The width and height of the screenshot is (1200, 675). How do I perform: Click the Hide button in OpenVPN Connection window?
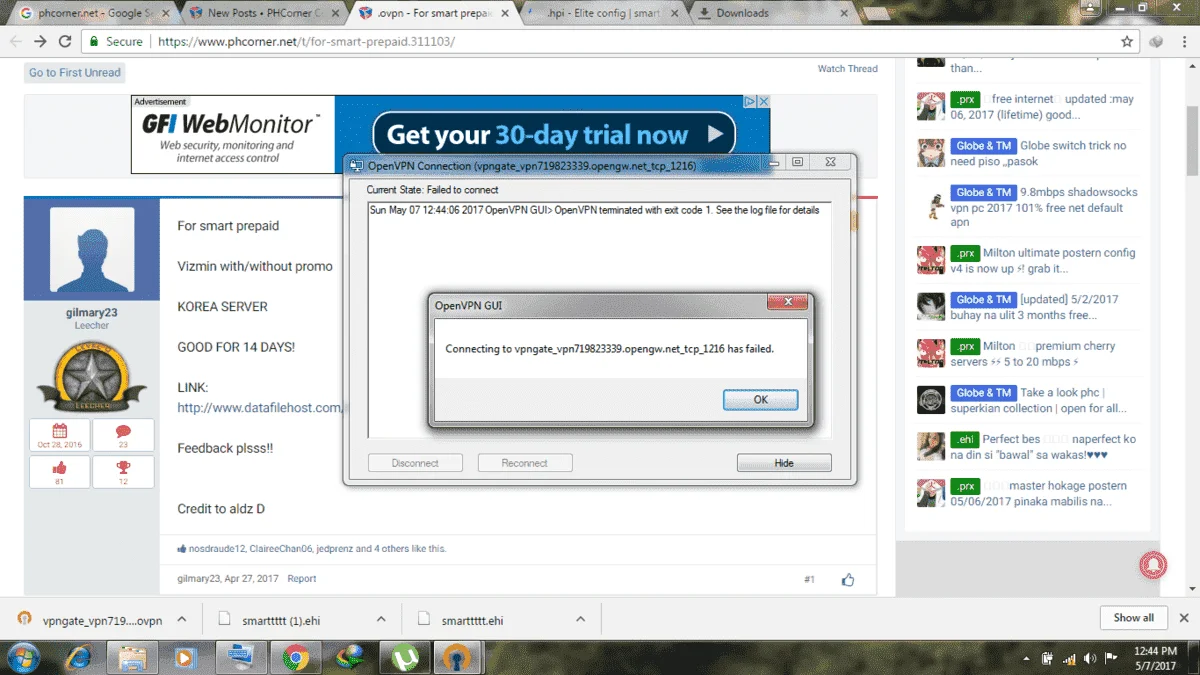click(x=784, y=463)
